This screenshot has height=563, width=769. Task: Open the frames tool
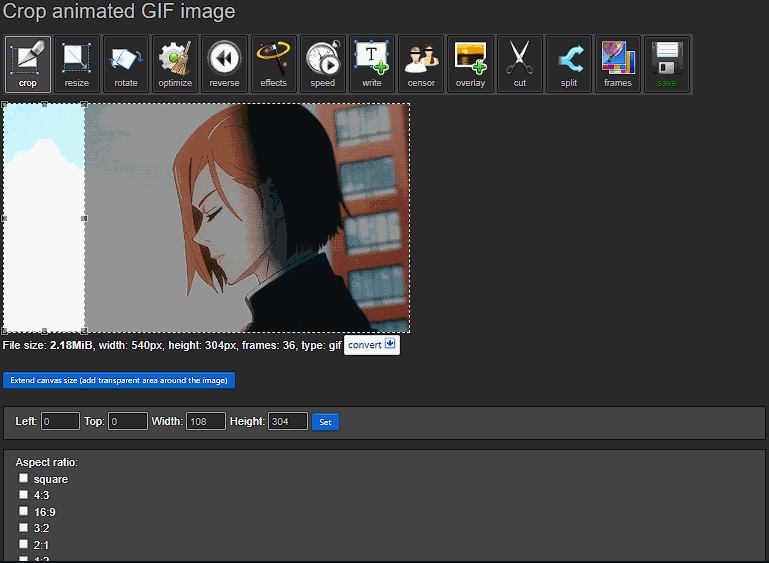point(618,64)
